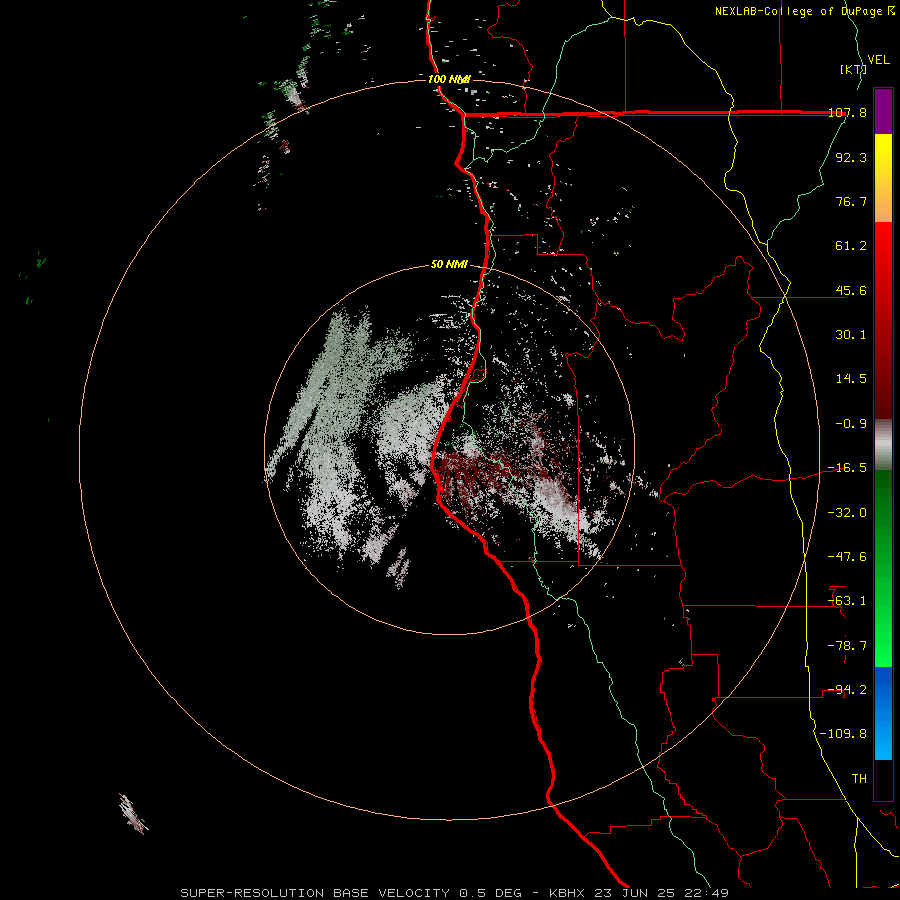Click the 92.3 velocity scale value
This screenshot has height=900, width=900.
click(x=851, y=157)
